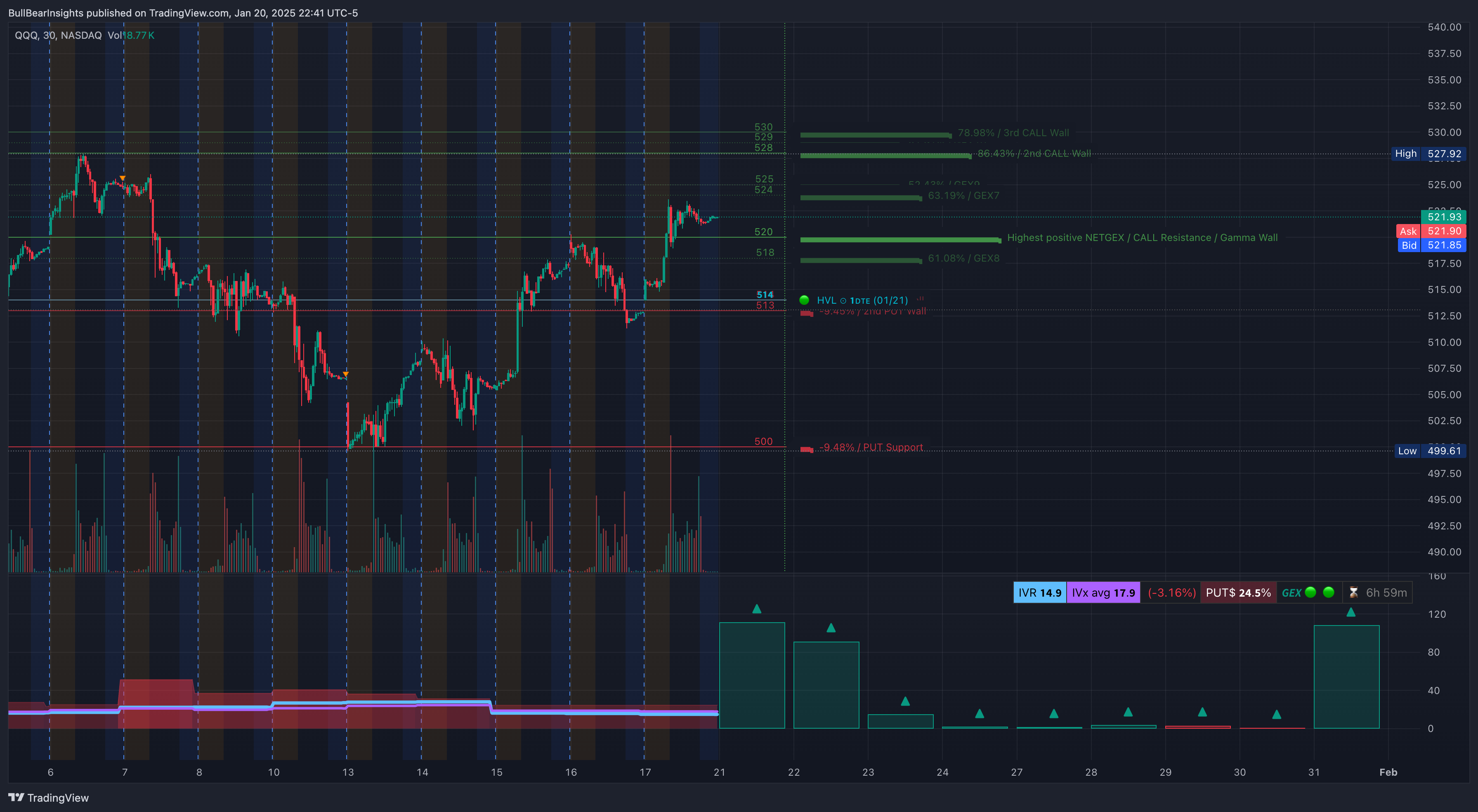
Task: Click the 17 date label on time axis
Action: pos(645,772)
